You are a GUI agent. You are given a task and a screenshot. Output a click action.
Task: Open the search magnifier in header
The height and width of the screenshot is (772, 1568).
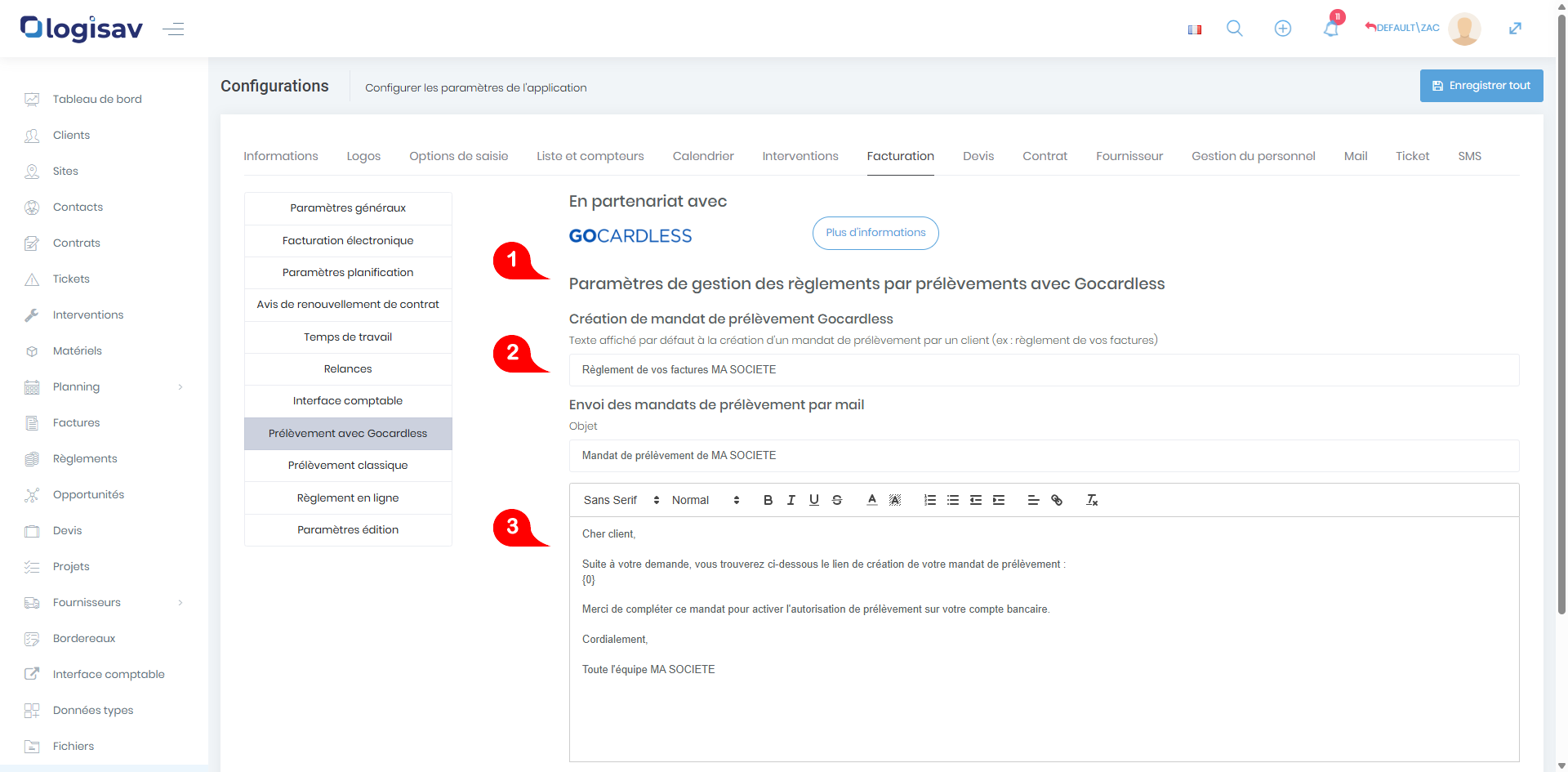click(1234, 29)
